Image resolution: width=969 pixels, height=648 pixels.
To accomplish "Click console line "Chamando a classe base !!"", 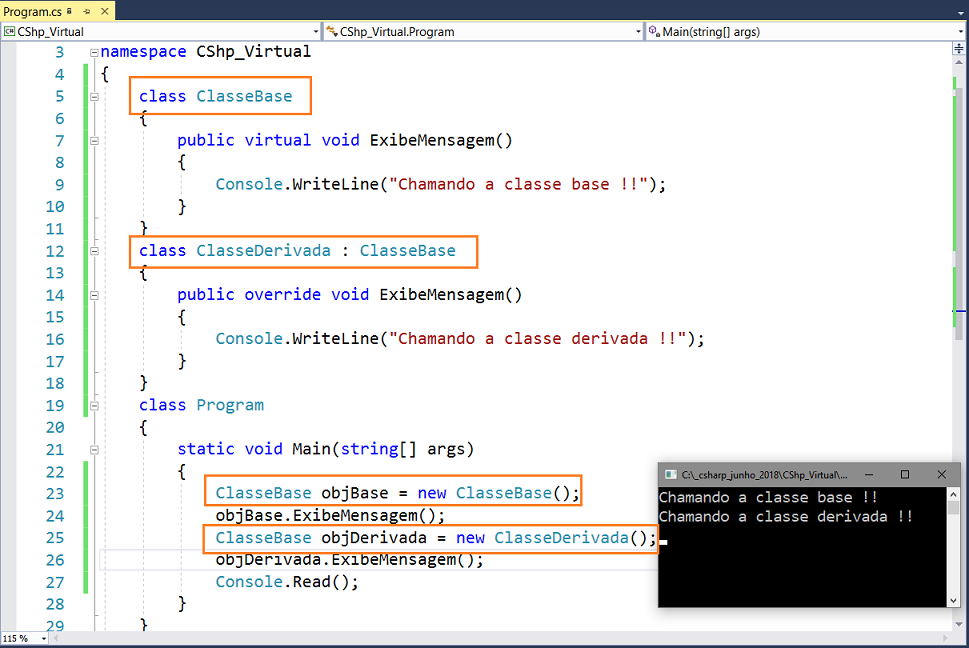I will [x=768, y=497].
